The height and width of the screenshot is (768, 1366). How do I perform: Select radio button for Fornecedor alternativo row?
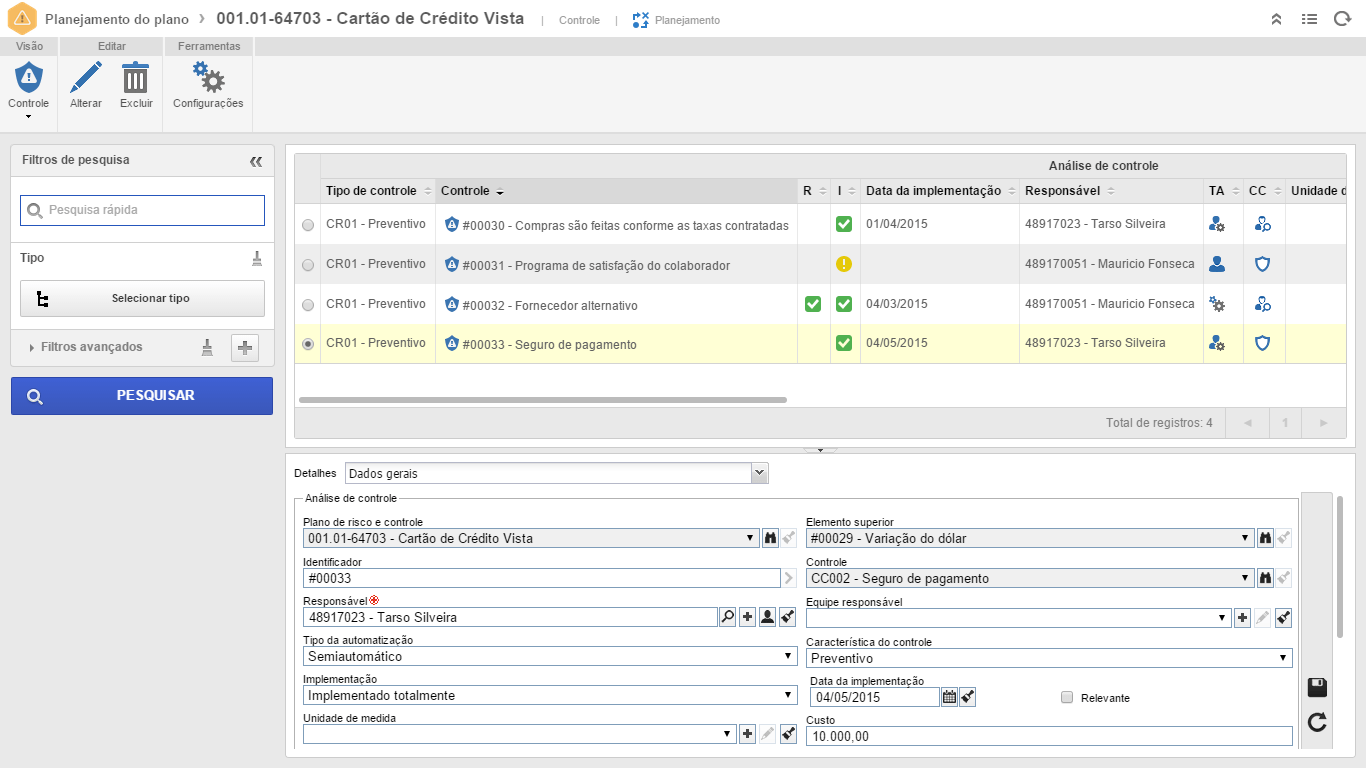pos(308,305)
